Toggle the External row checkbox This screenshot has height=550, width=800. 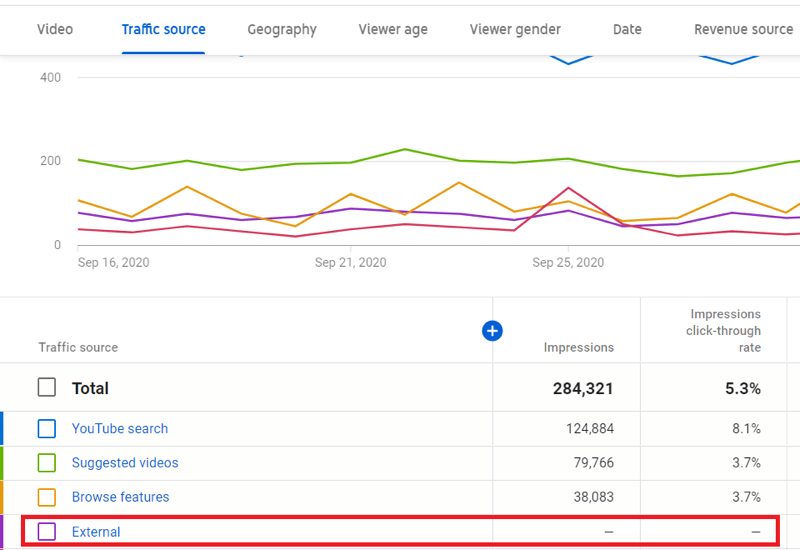47,532
